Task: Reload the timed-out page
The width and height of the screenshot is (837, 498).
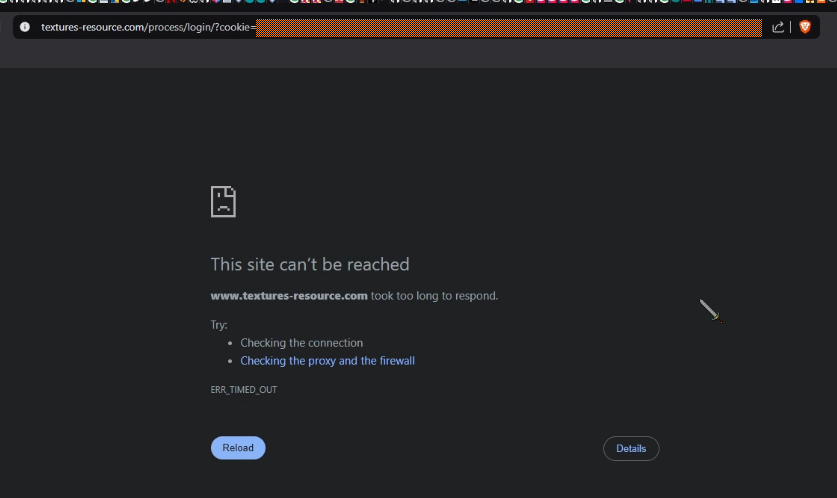Action: point(238,448)
